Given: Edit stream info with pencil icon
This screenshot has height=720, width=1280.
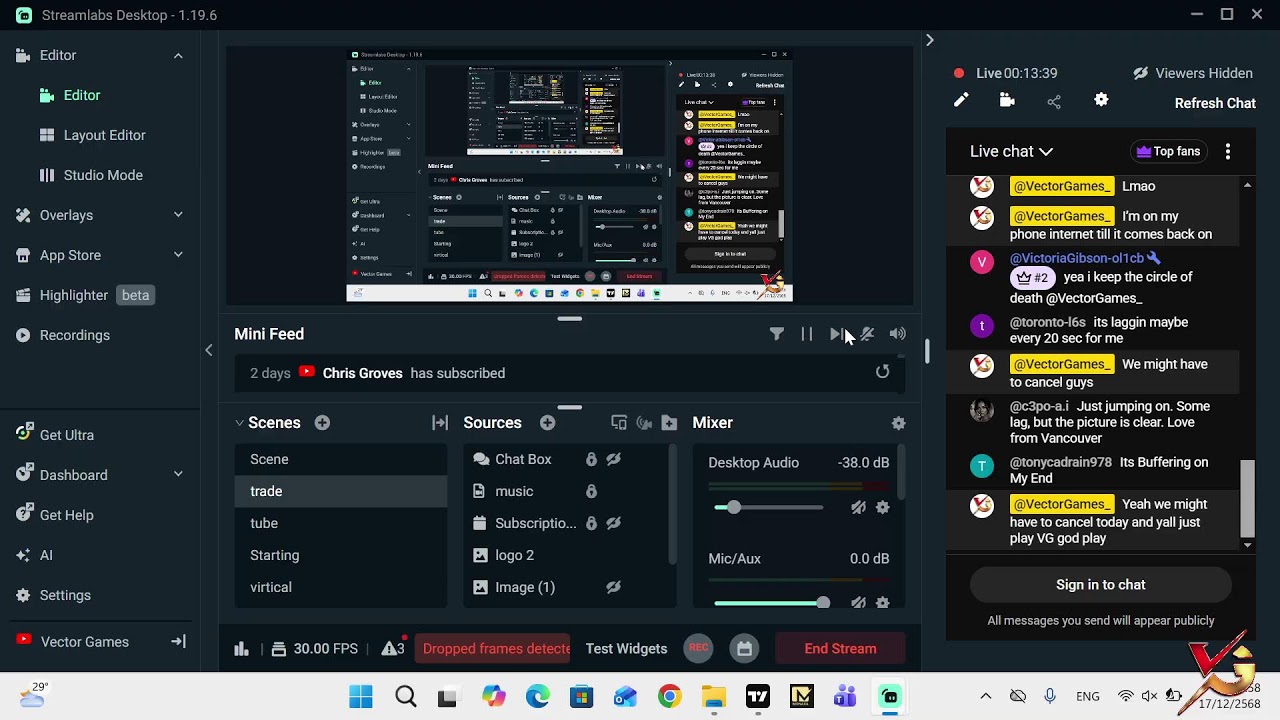Looking at the screenshot, I should coord(961,100).
